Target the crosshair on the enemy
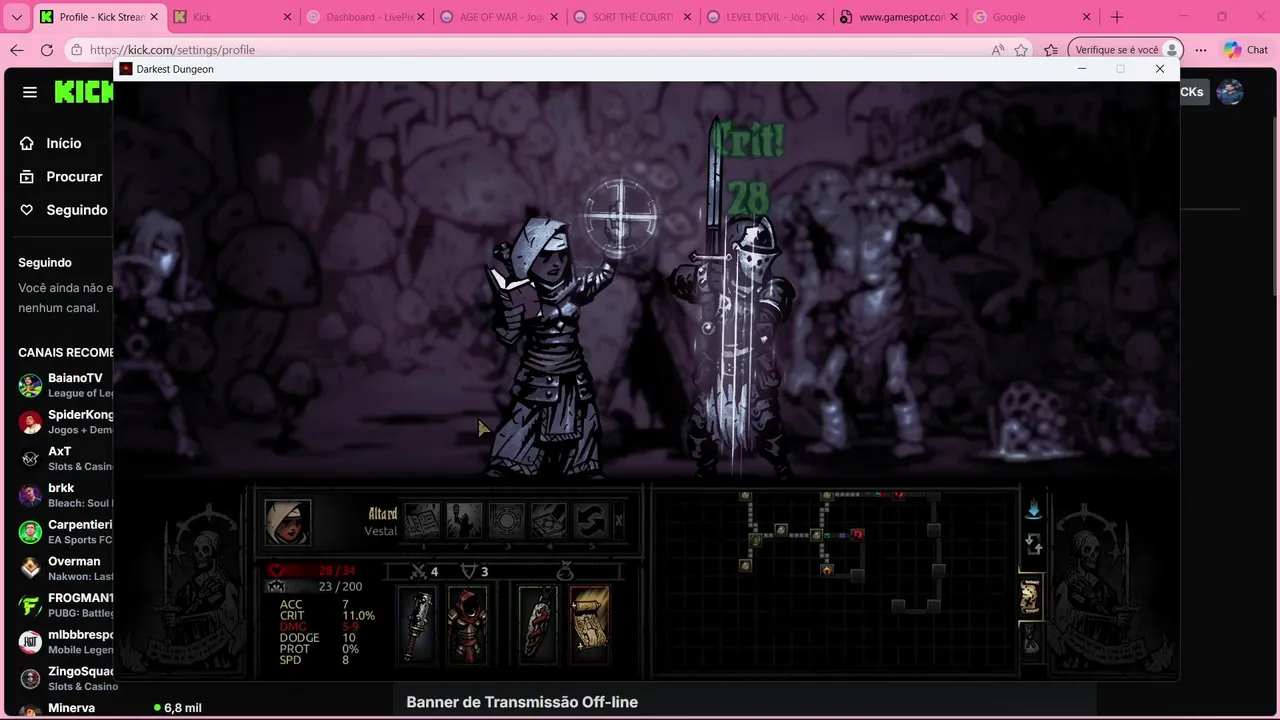Screen dimensions: 1280x720 [x=620, y=216]
